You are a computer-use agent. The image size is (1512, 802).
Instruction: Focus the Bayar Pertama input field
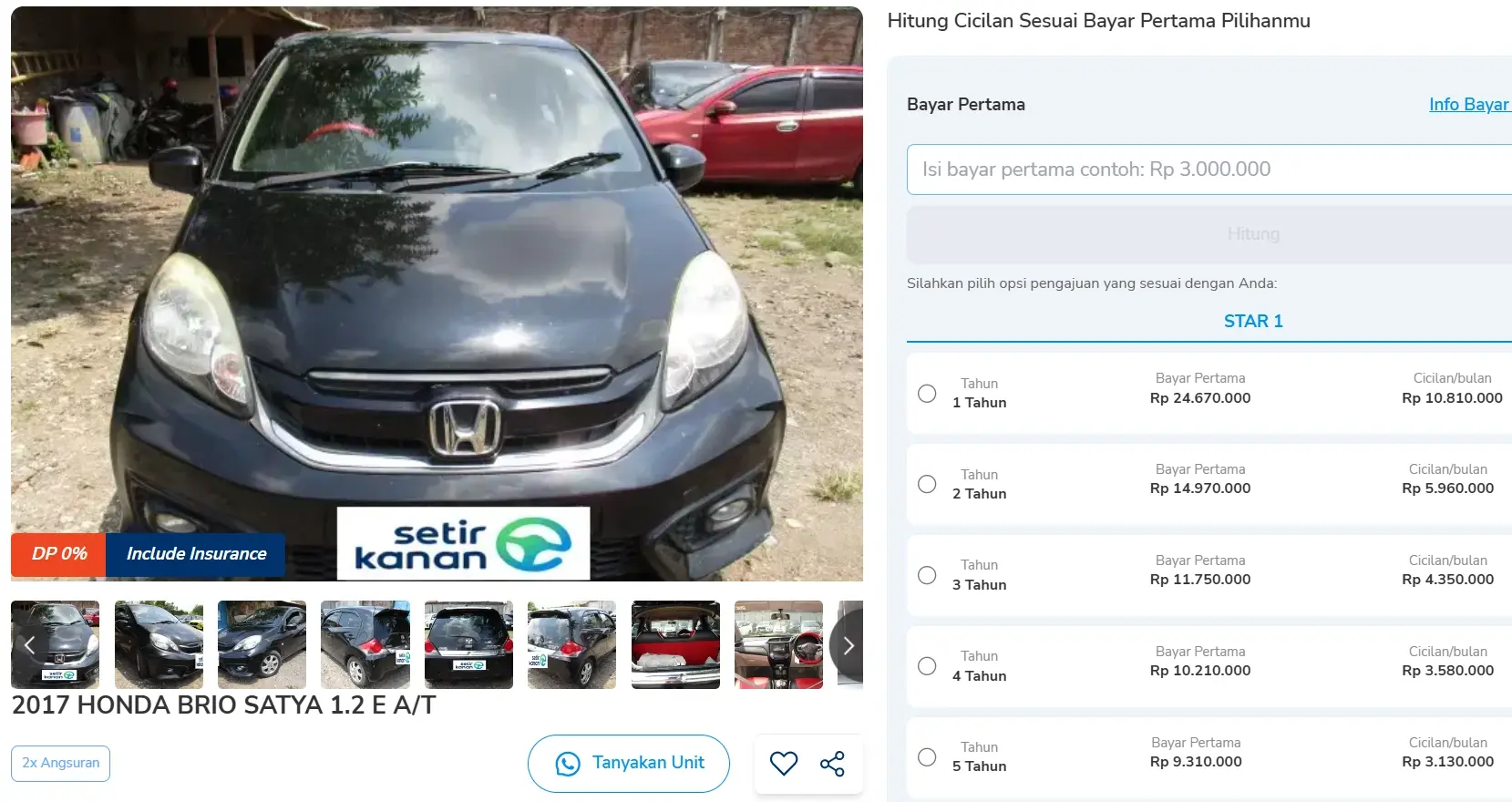(1209, 170)
